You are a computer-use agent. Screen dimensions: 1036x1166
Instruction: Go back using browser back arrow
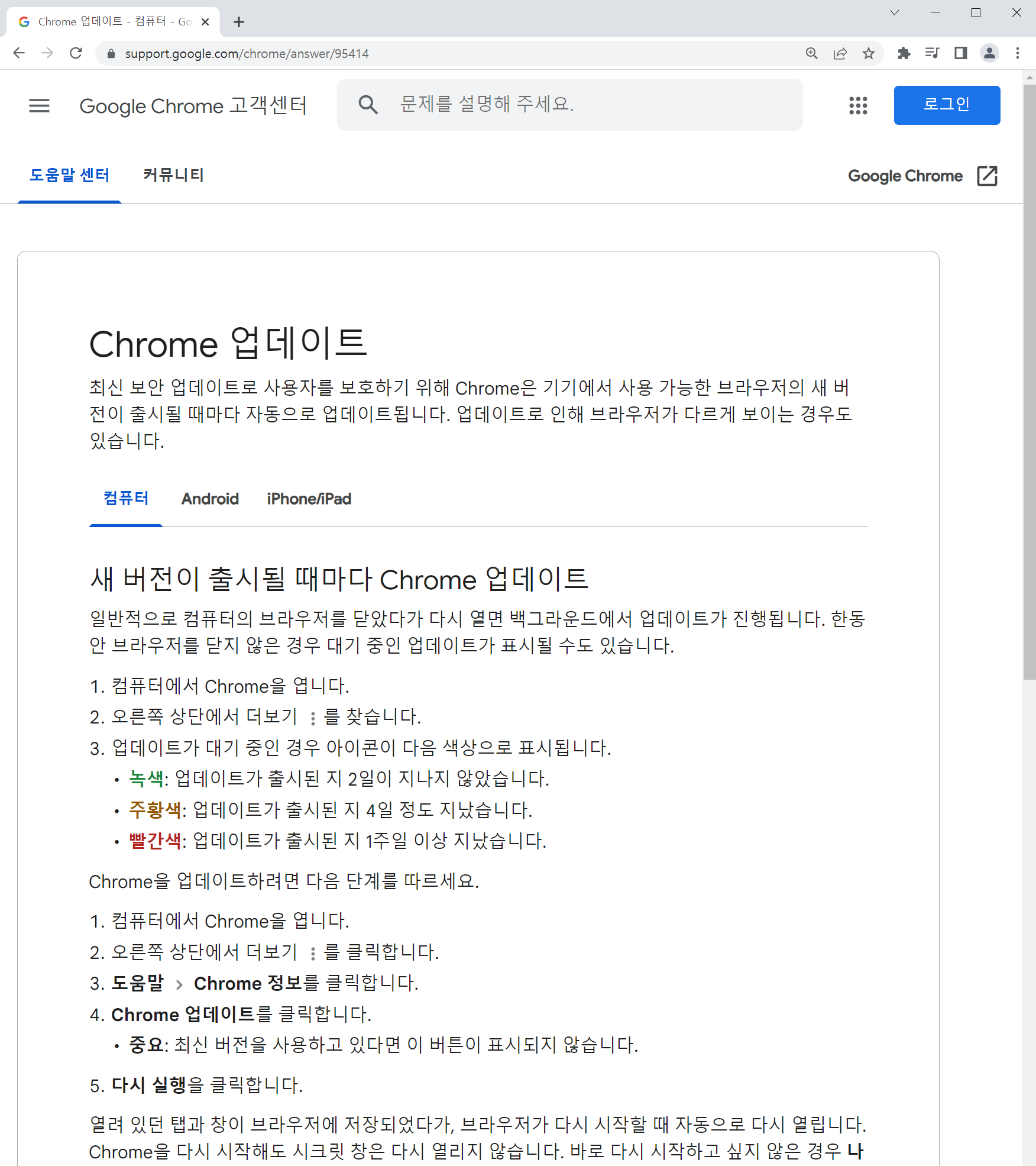19,53
